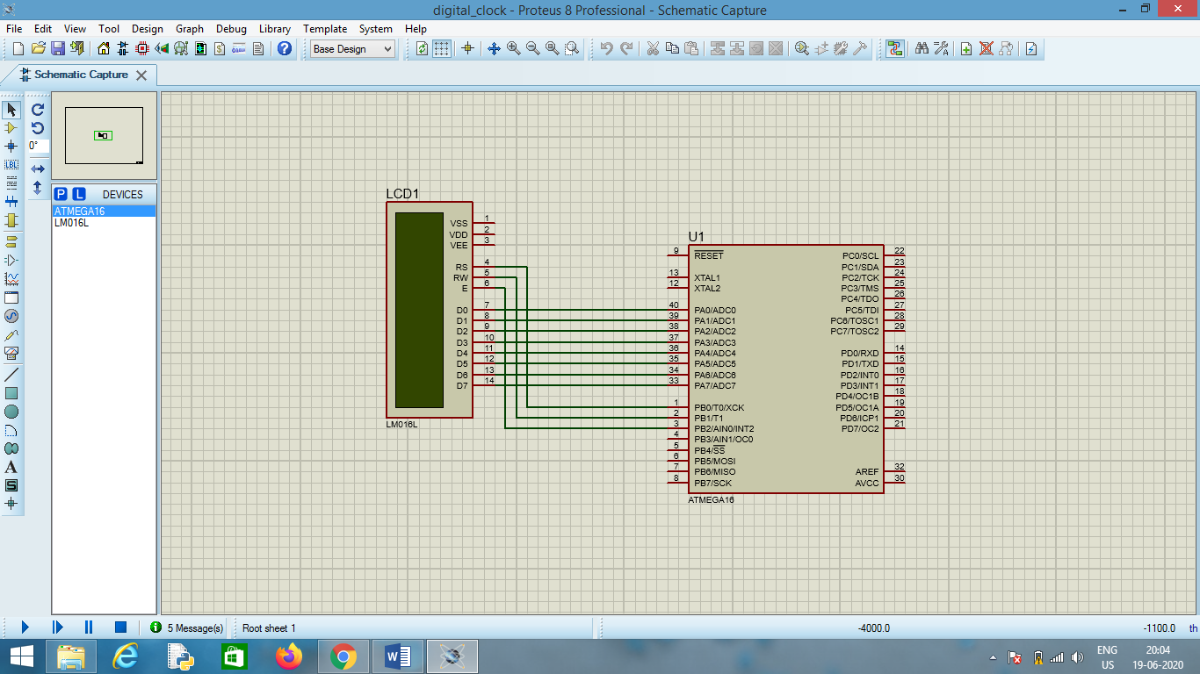Open Google Chrome from the taskbar
Image resolution: width=1200 pixels, height=674 pixels.
click(343, 657)
